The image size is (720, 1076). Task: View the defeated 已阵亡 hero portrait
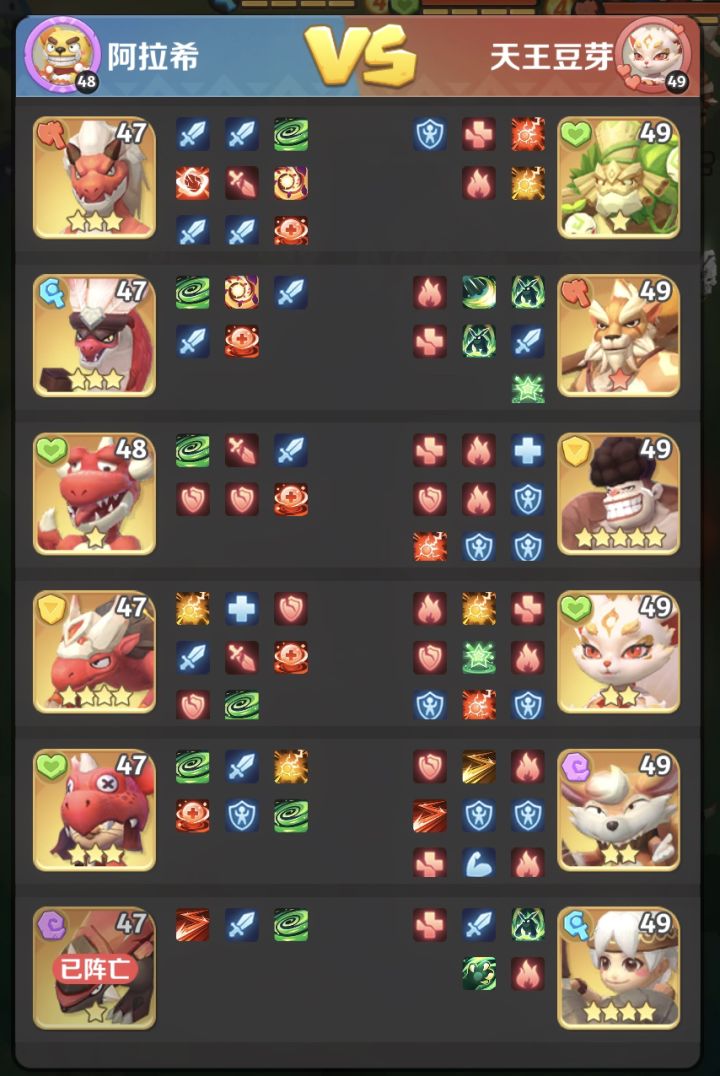click(x=95, y=968)
